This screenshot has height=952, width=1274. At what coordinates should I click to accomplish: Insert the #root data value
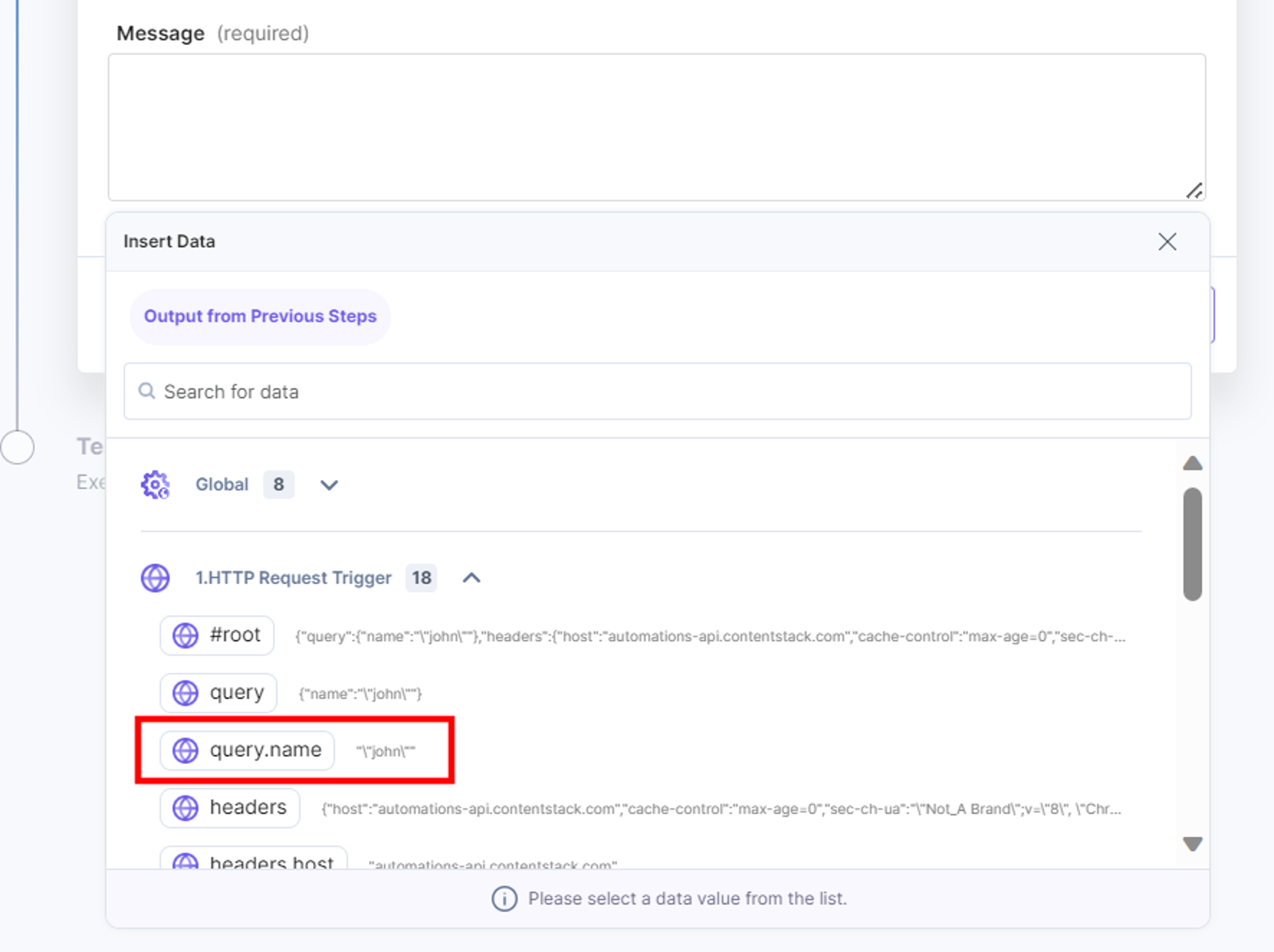pos(217,635)
